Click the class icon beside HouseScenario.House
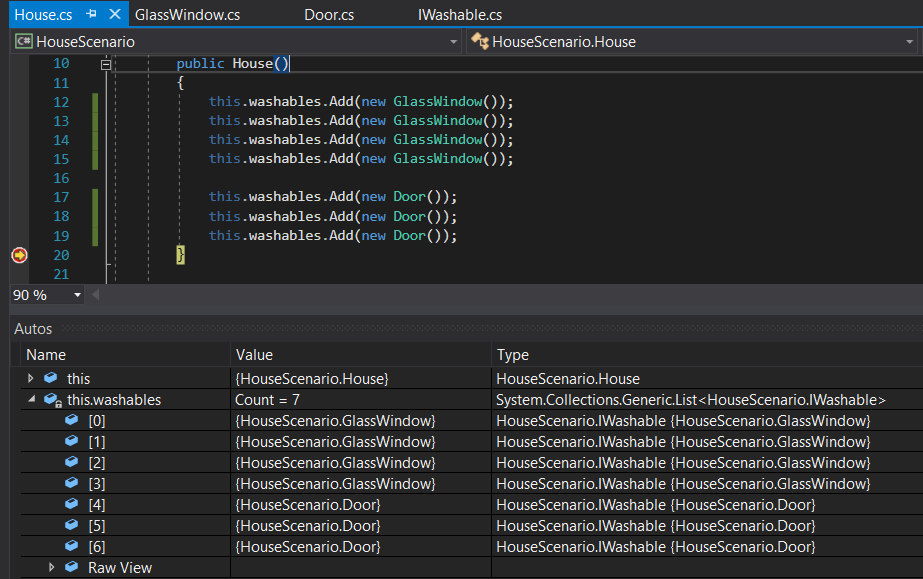 480,41
